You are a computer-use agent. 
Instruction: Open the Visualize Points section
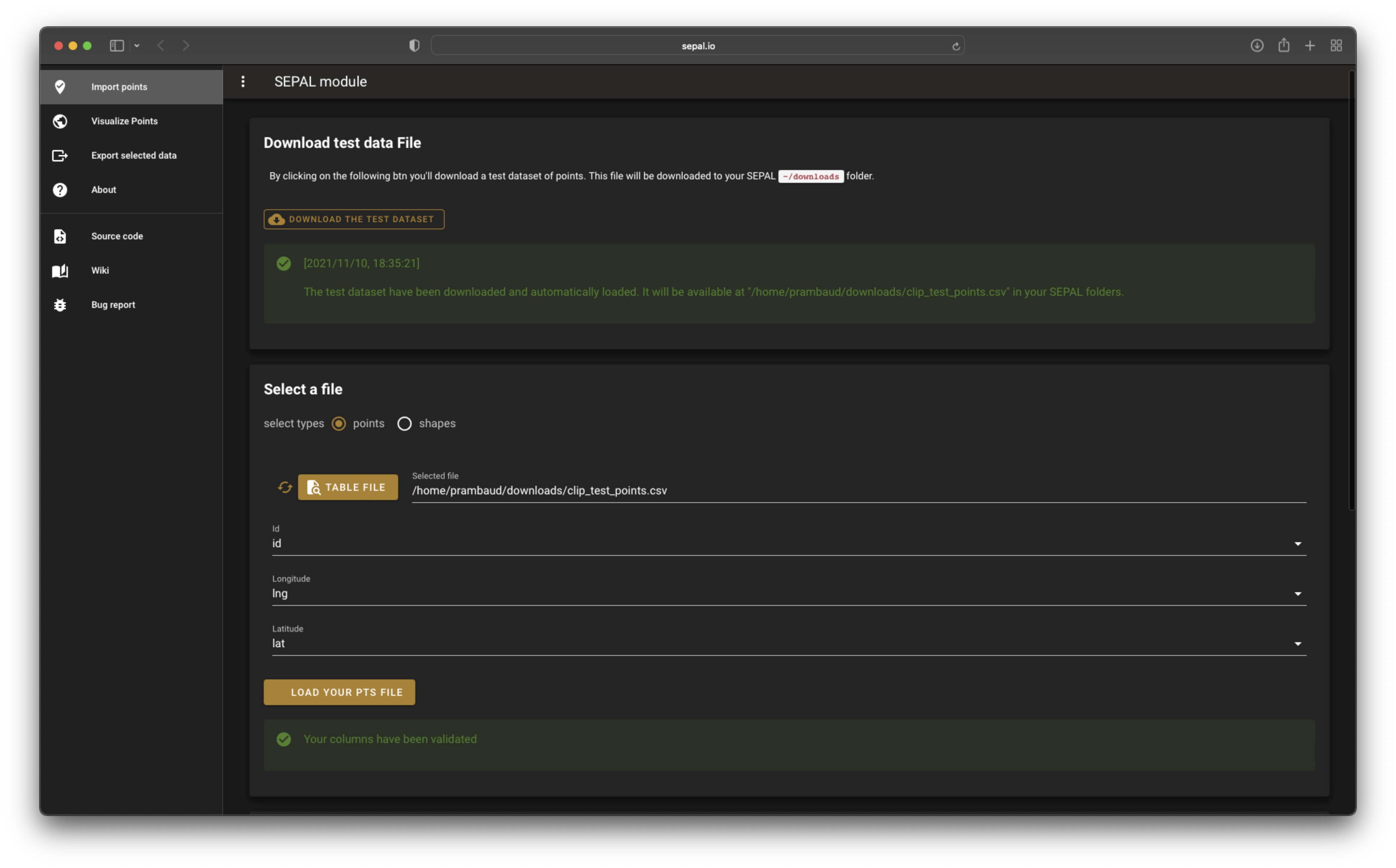coord(124,121)
